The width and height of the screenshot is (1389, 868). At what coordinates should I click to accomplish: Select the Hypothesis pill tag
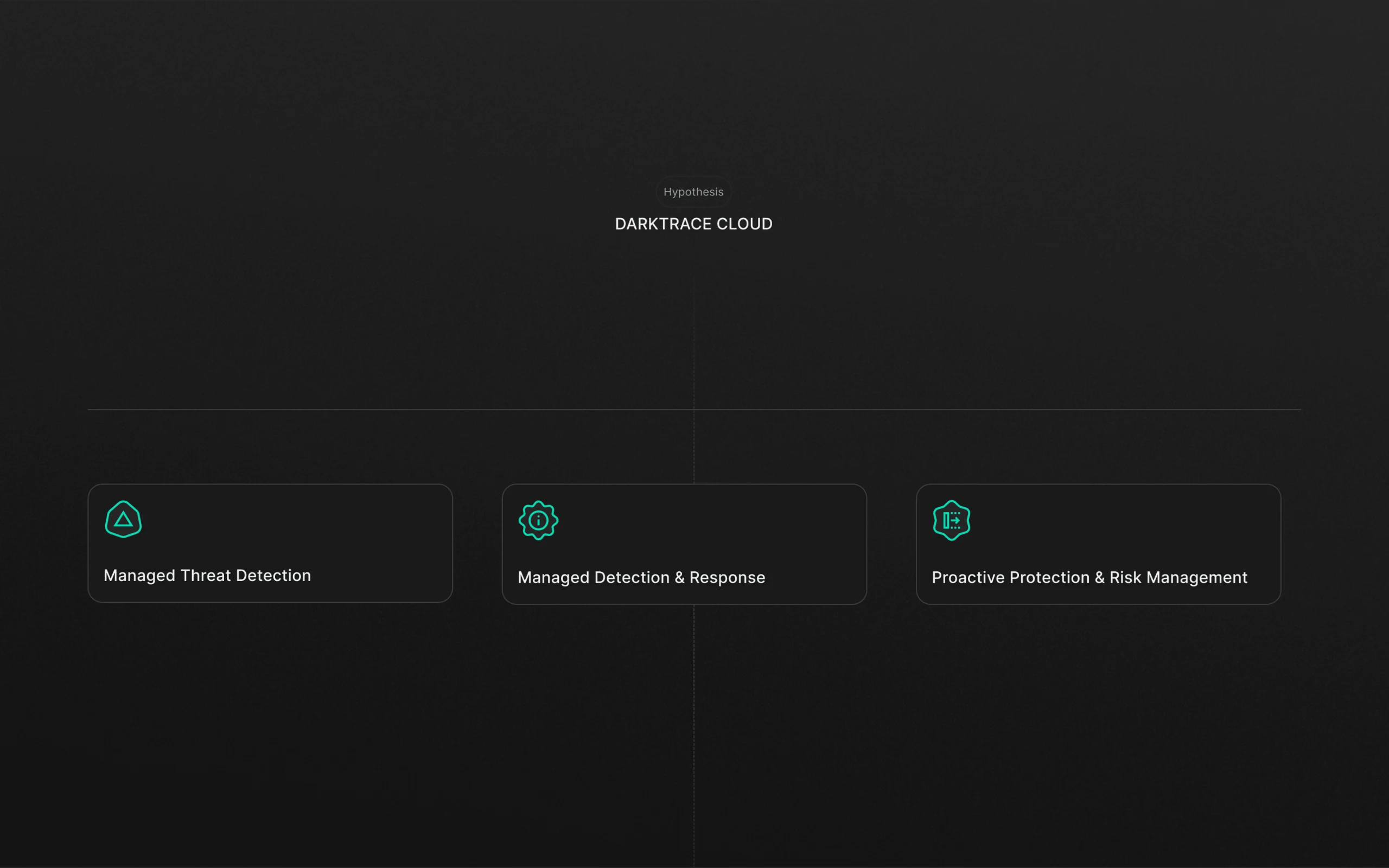[x=693, y=192]
